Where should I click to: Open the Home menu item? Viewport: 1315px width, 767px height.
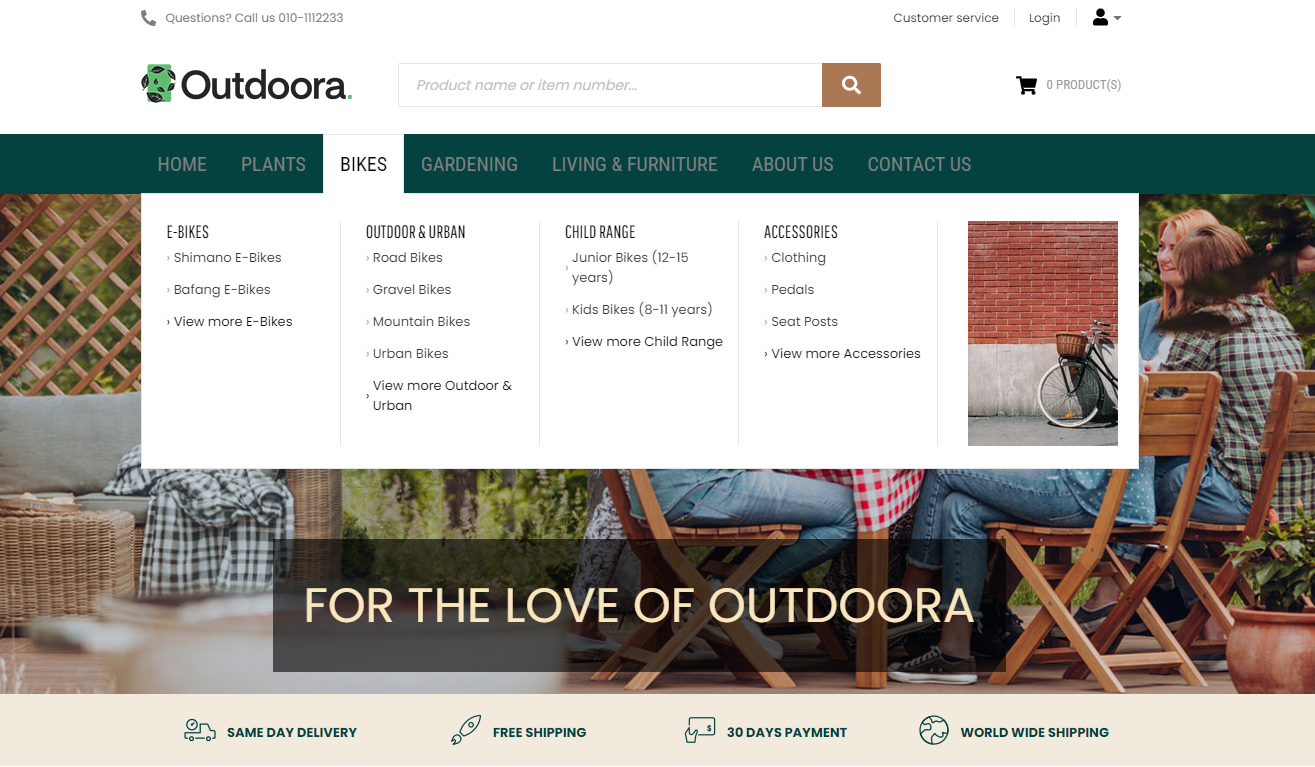tap(182, 164)
